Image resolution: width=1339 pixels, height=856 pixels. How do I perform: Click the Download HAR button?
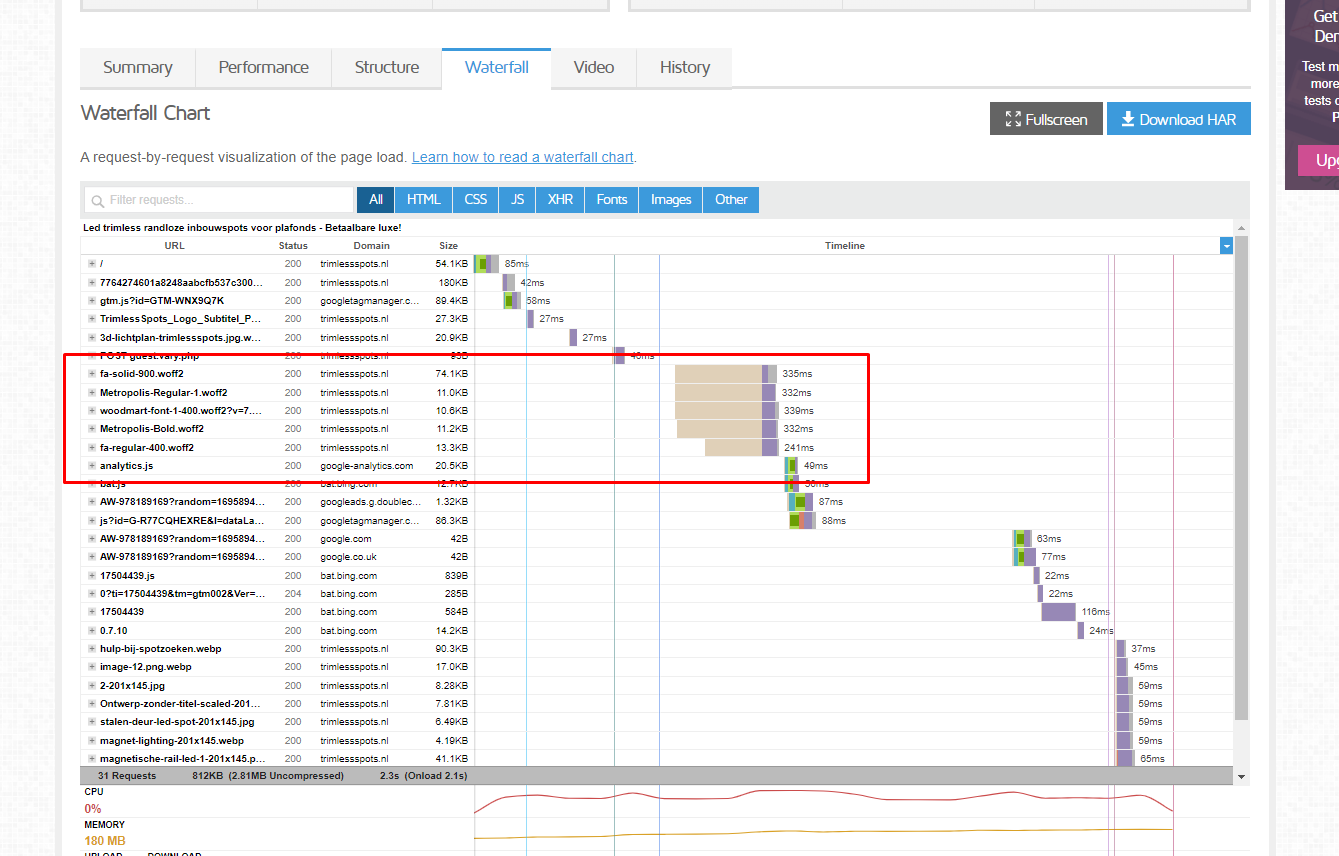tap(1178, 119)
